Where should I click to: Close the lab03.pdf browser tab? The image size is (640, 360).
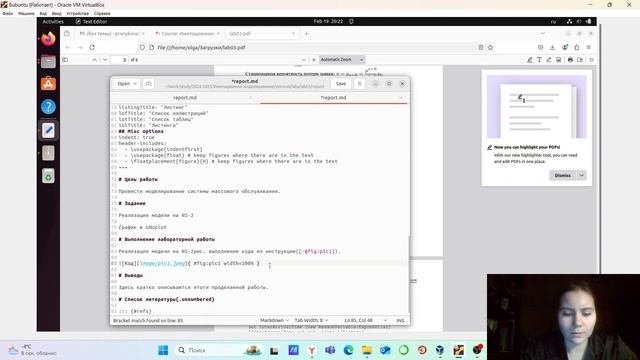click(293, 33)
